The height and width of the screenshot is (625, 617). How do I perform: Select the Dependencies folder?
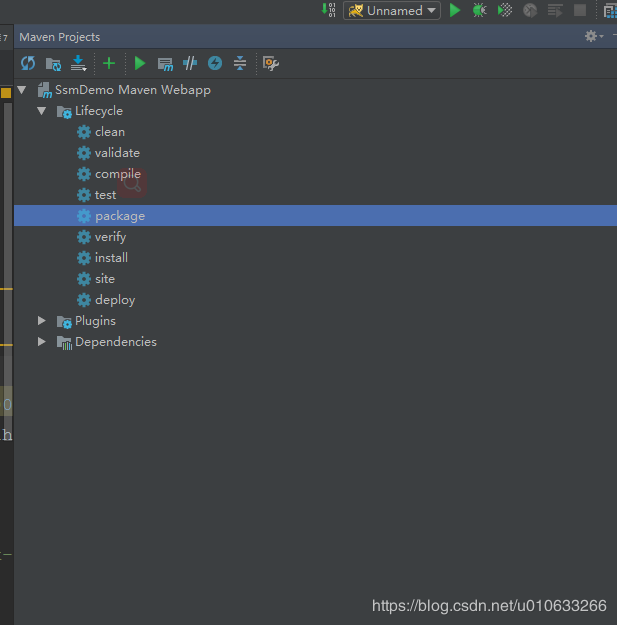[116, 342]
